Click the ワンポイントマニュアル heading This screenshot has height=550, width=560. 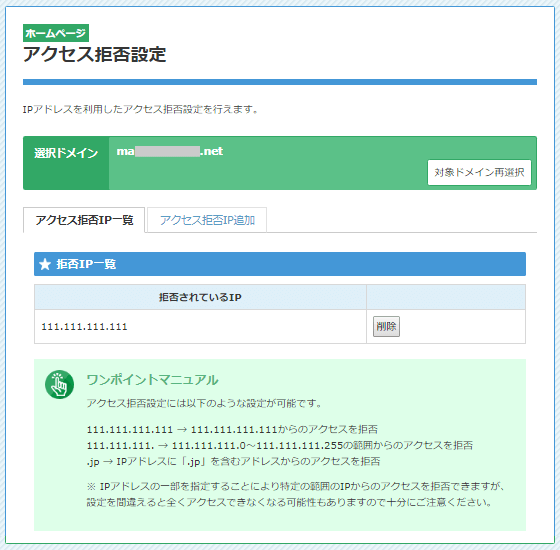point(152,380)
